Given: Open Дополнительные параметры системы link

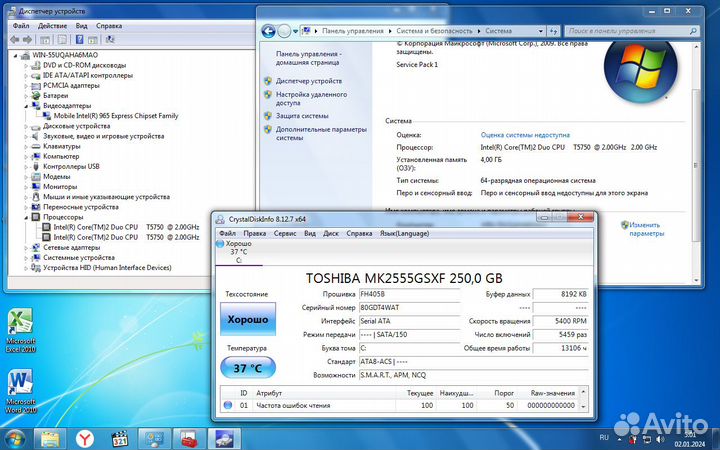Looking at the screenshot, I should click(321, 134).
